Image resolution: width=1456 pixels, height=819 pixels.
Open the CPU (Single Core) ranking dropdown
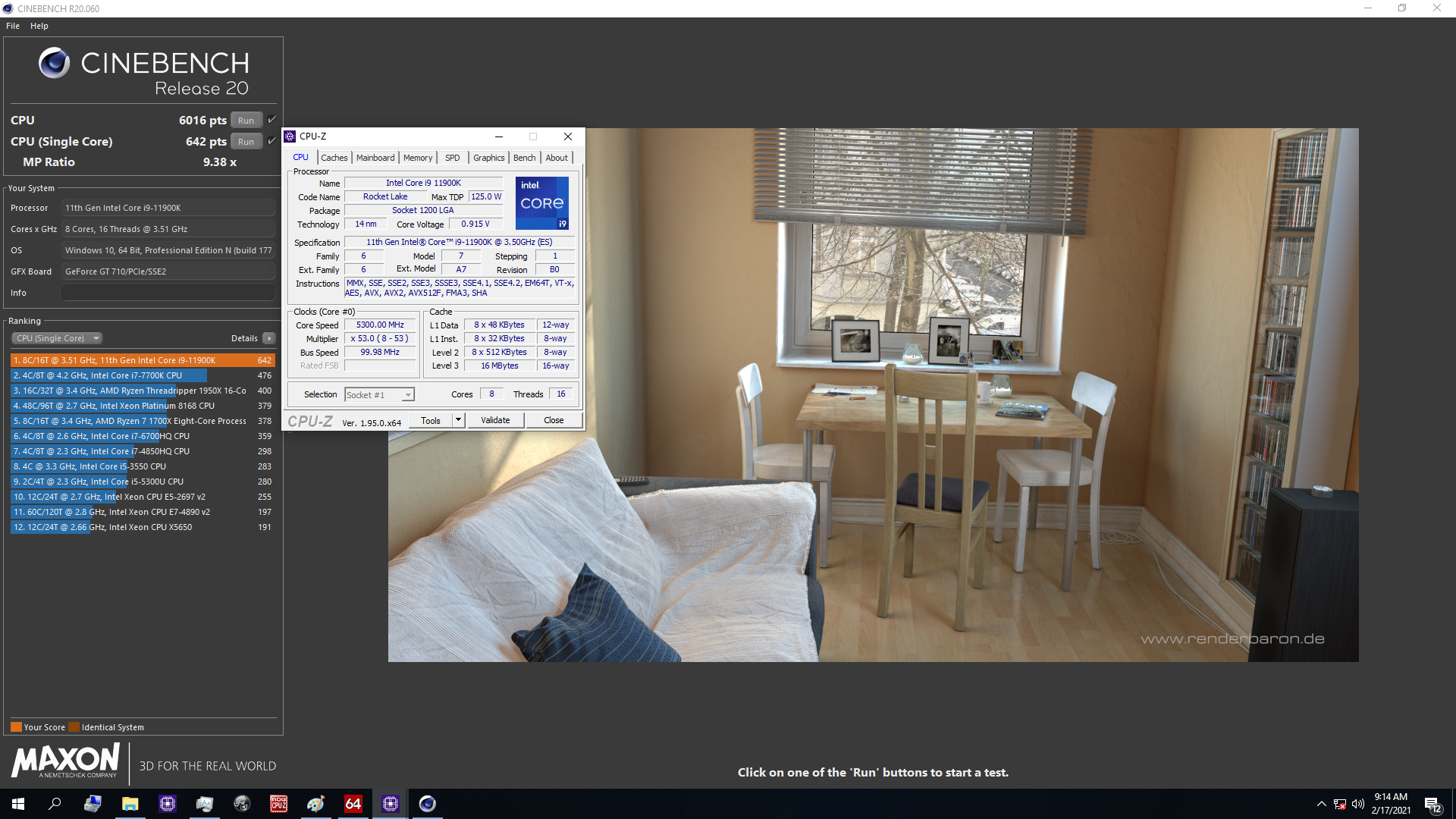(57, 338)
